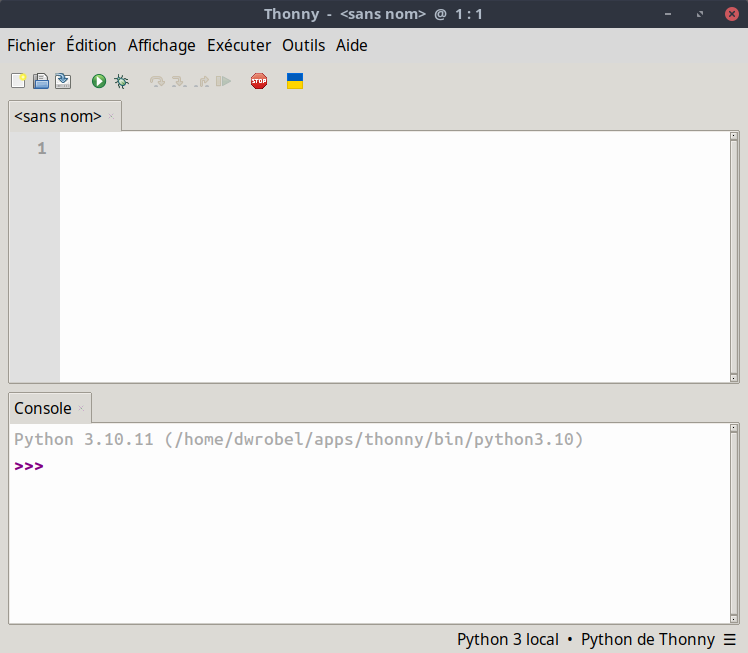Run current script with green play icon
Image resolution: width=748 pixels, height=653 pixels.
coord(99,81)
